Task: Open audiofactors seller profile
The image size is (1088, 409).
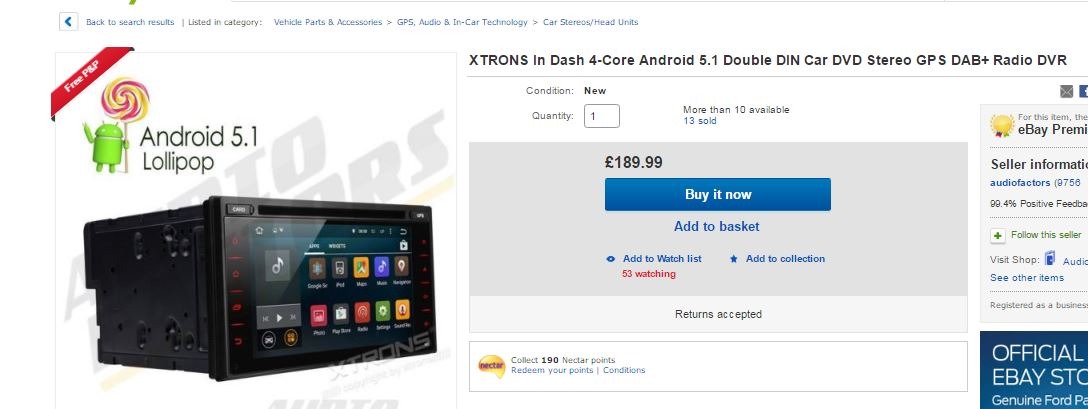Action: click(x=1019, y=183)
